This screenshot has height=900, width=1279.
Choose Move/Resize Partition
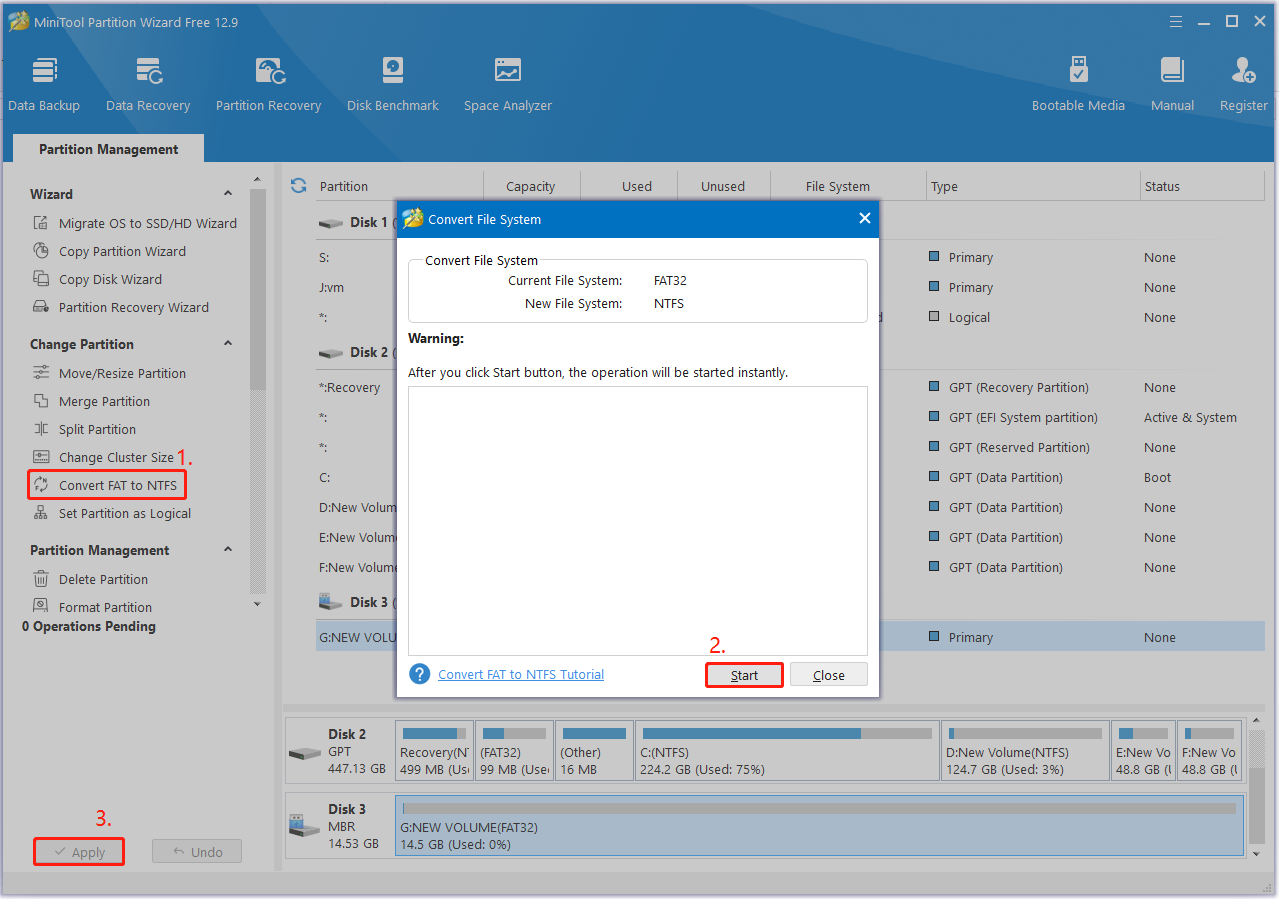point(109,373)
